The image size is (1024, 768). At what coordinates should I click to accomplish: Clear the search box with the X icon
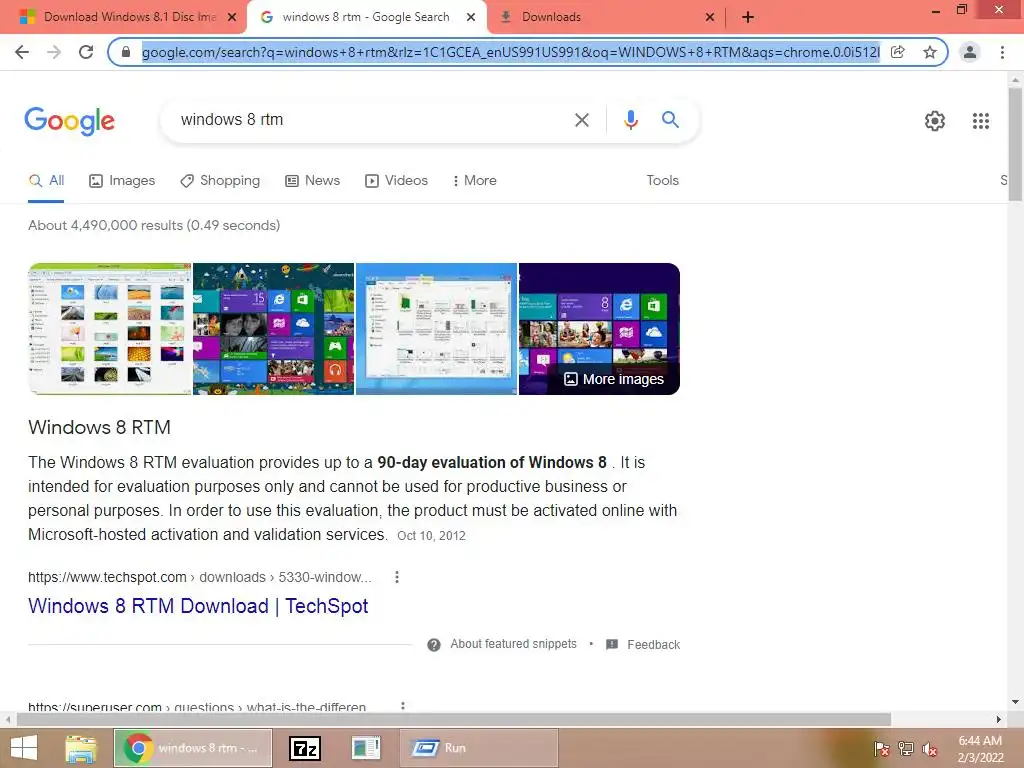pyautogui.click(x=581, y=120)
